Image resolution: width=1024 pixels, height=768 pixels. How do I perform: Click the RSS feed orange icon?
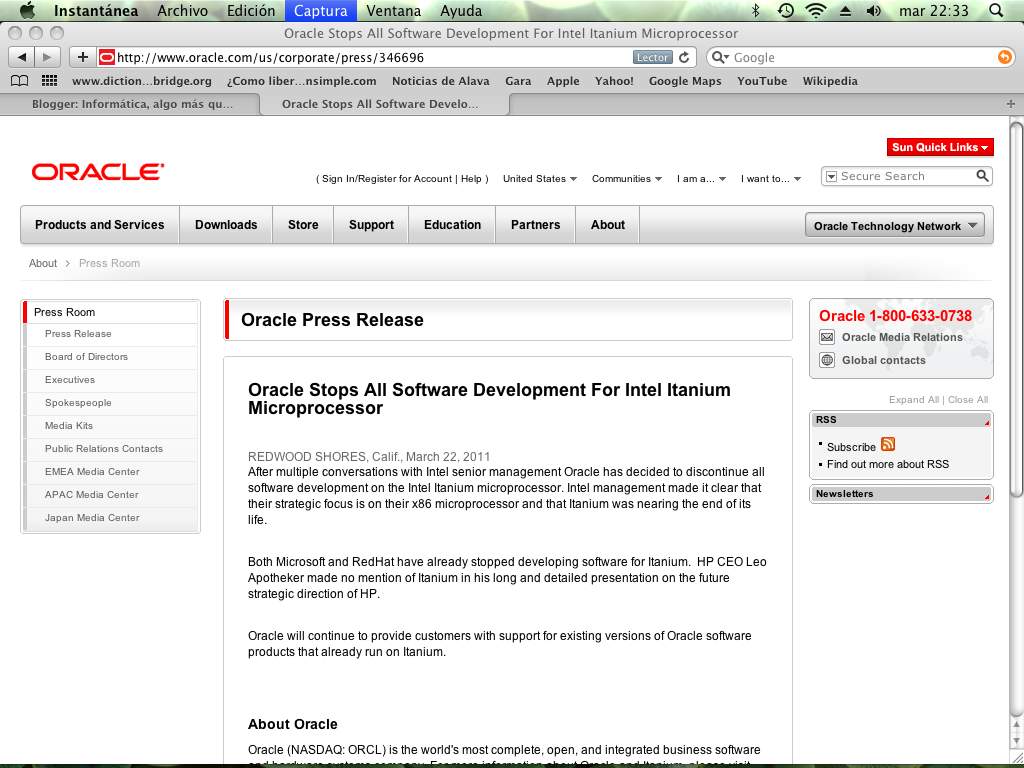tap(888, 444)
